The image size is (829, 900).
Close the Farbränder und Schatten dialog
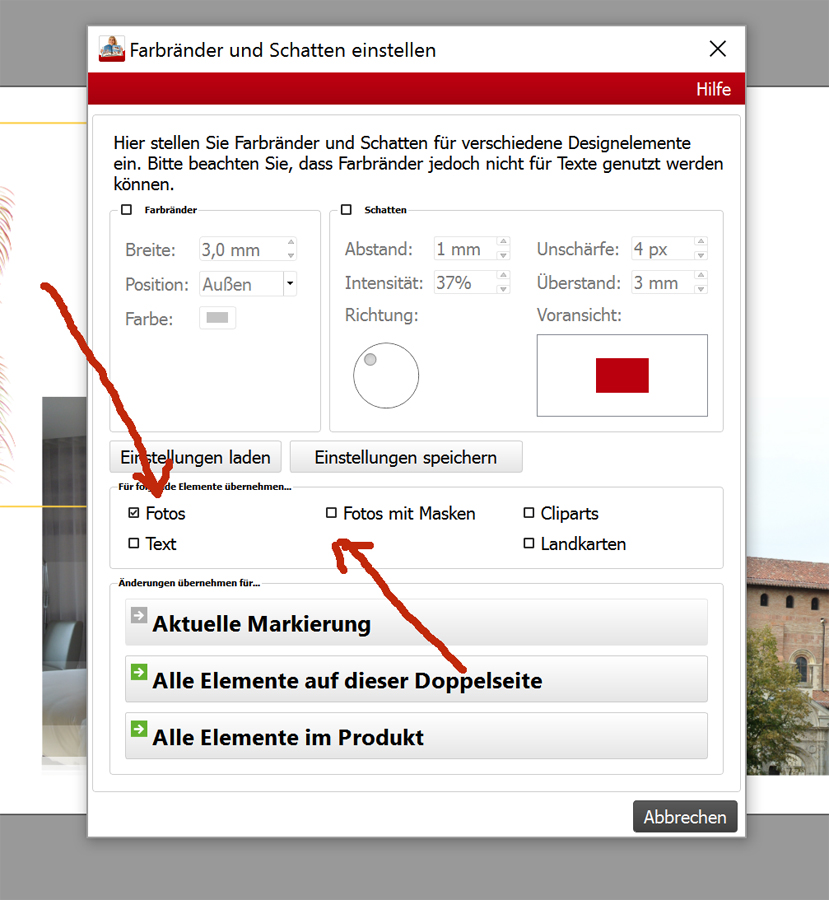pyautogui.click(x=718, y=49)
